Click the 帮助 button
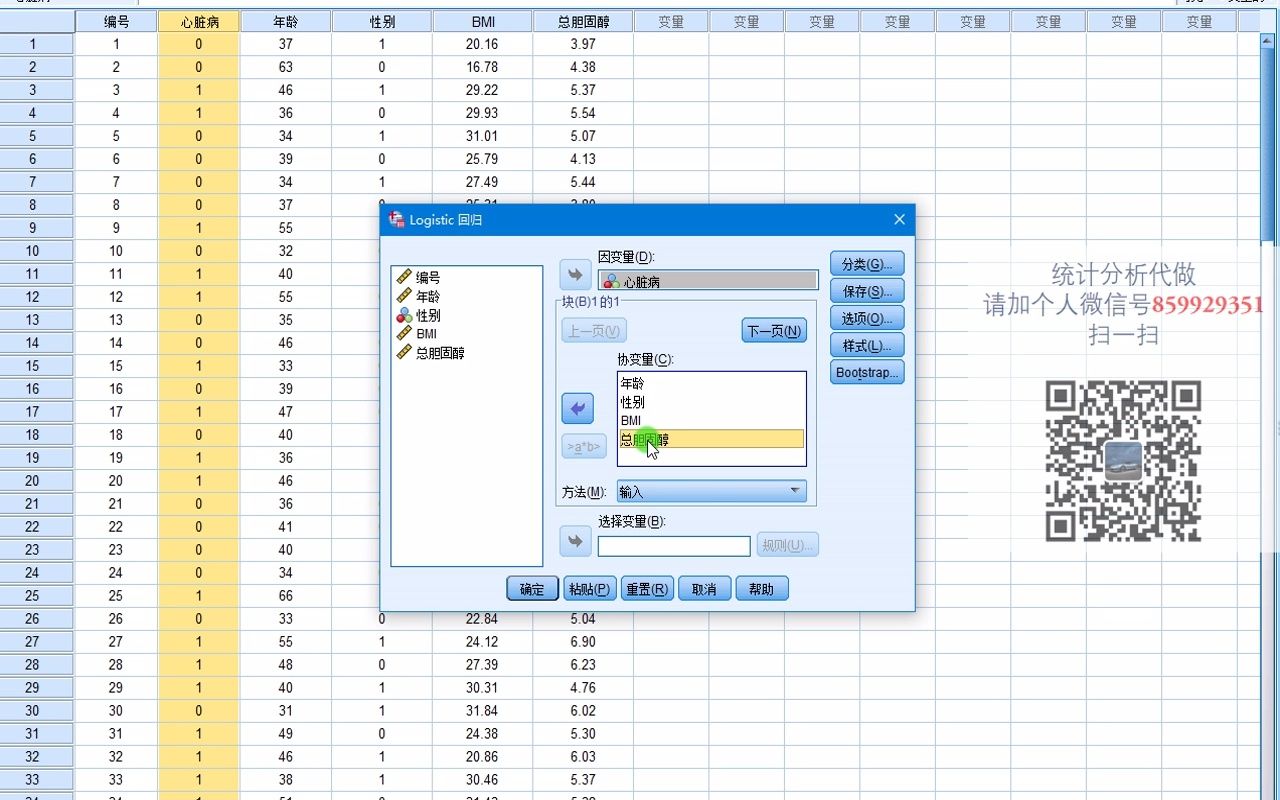 coord(761,589)
